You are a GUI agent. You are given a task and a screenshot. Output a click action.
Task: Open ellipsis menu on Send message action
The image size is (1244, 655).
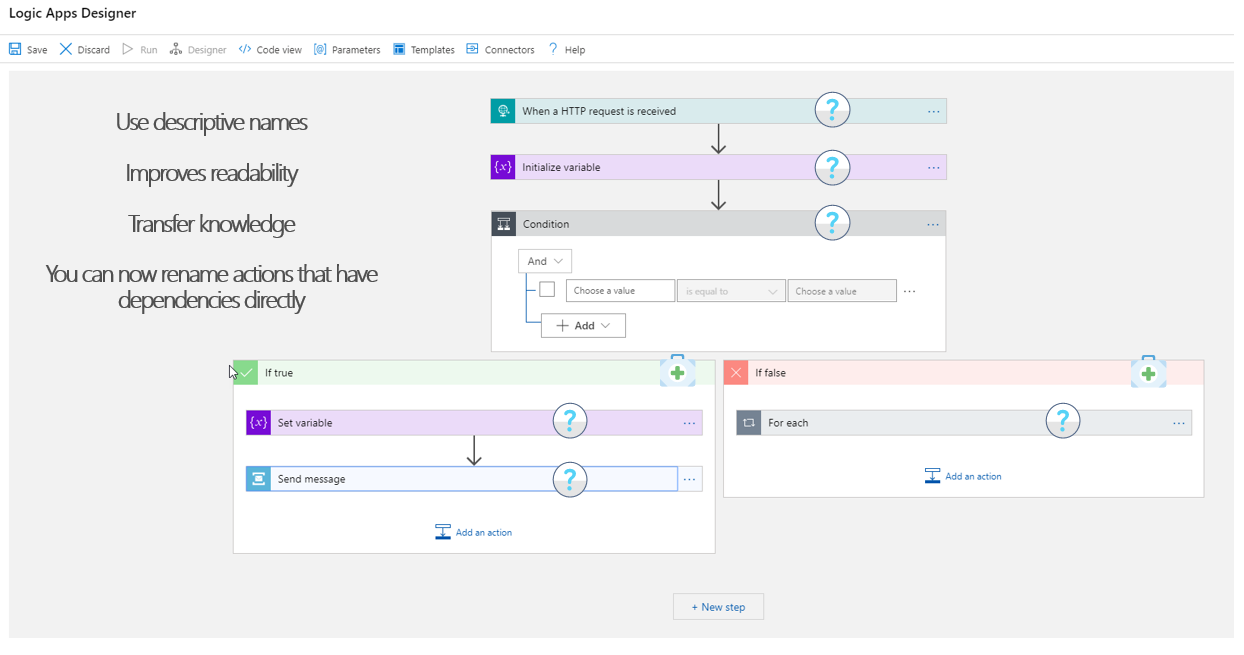point(689,479)
